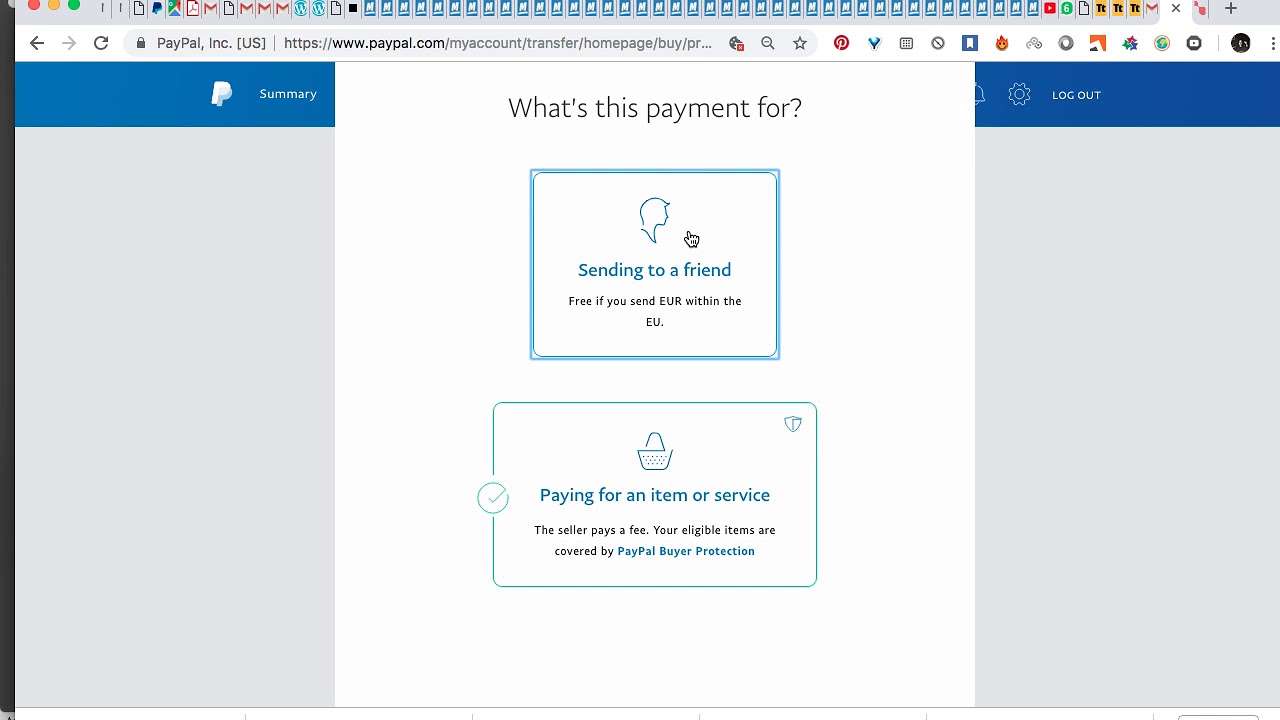Open the Summary menu item
Image resolution: width=1280 pixels, height=720 pixels.
(288, 94)
